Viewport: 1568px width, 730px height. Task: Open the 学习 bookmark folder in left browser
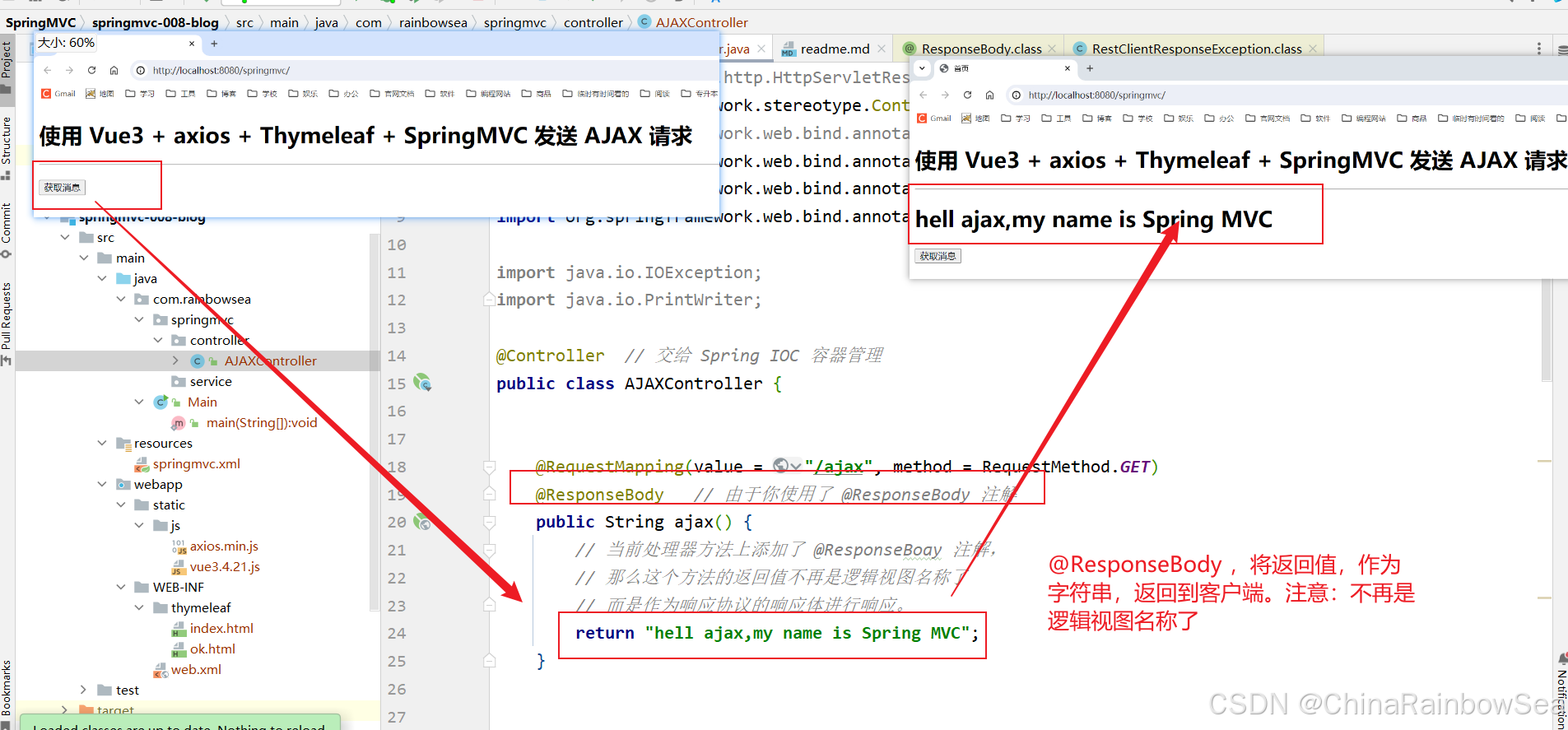[x=140, y=94]
